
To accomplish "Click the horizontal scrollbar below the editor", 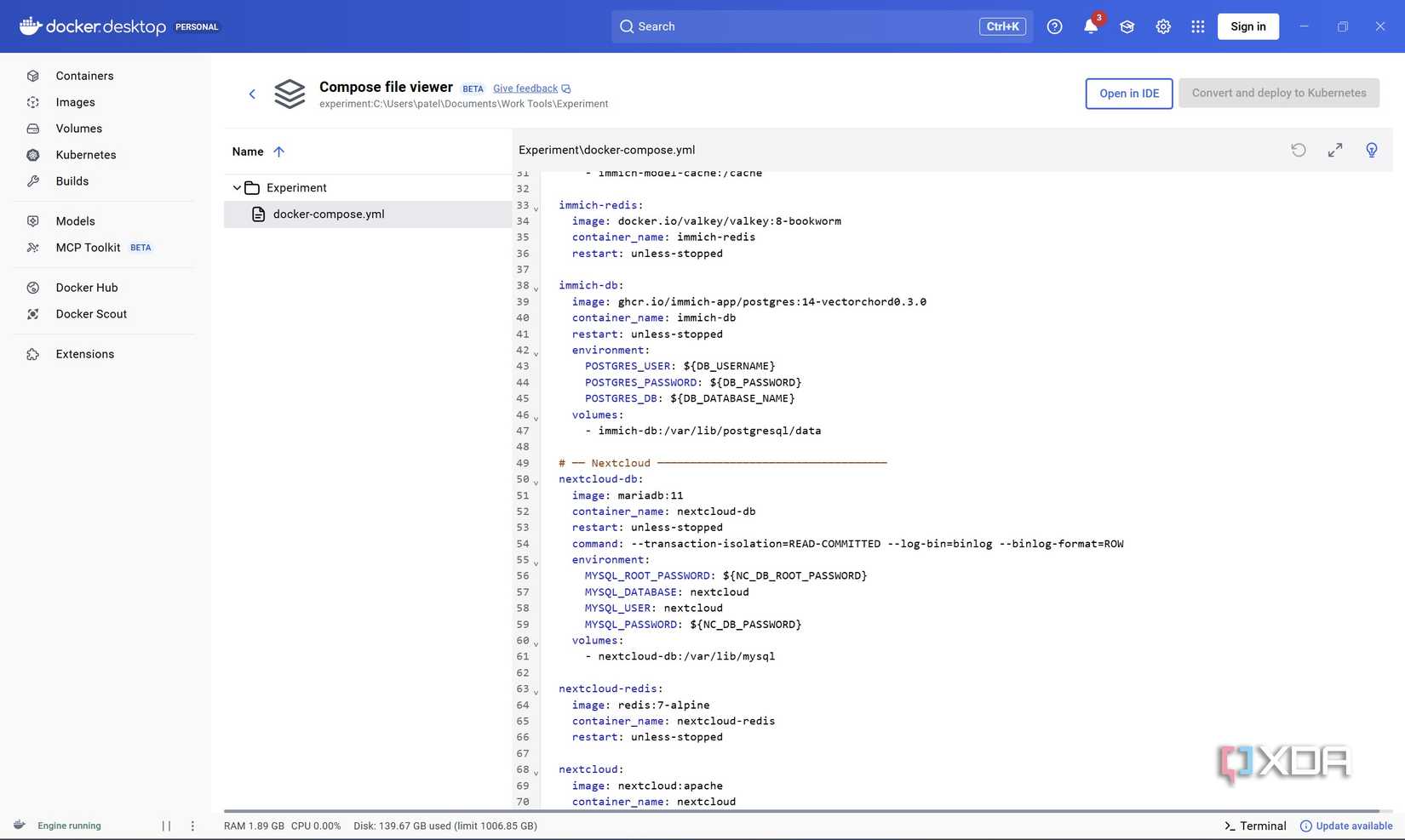I will coord(800,811).
